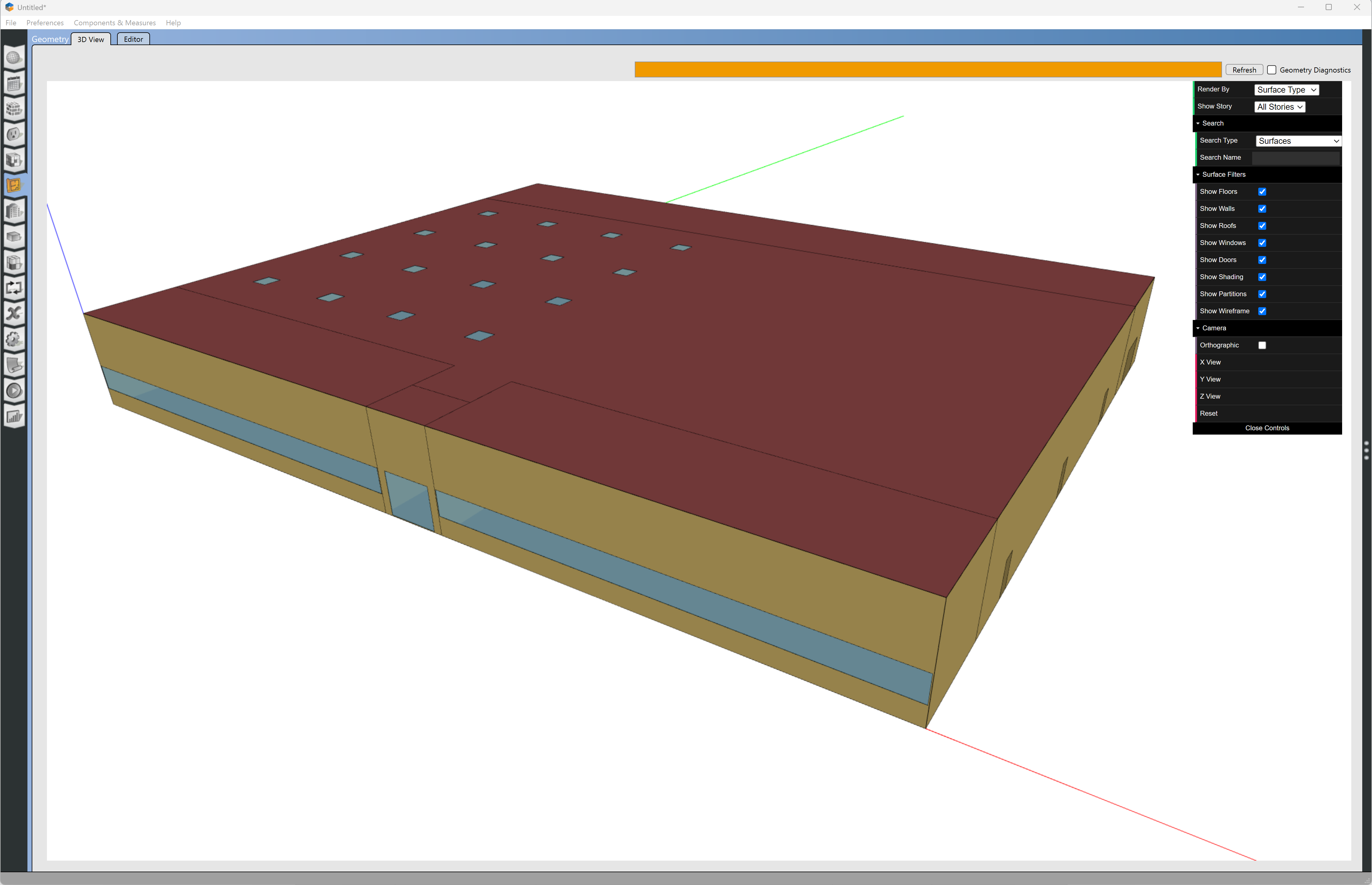Open the HVAC Systems loop icon
The height and width of the screenshot is (885, 1372).
pyautogui.click(x=14, y=287)
